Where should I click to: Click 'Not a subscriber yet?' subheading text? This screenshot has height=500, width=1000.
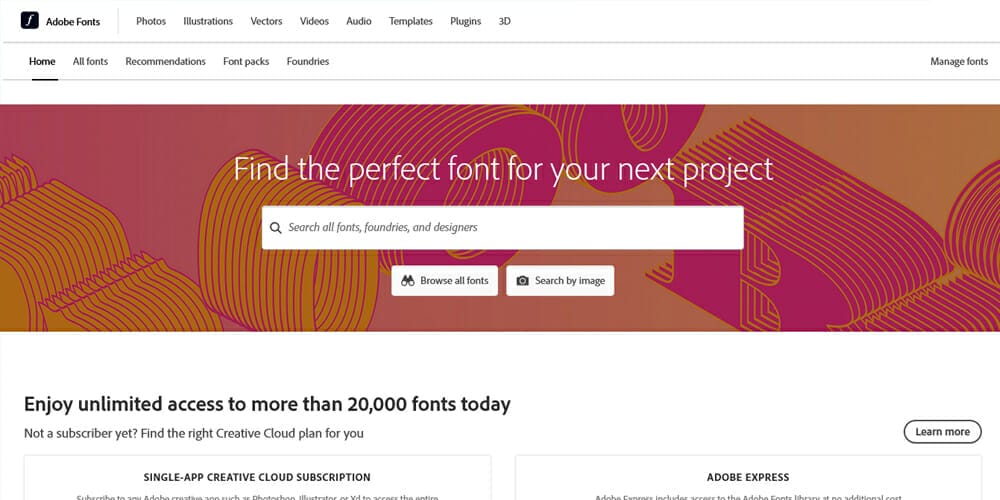(x=194, y=434)
